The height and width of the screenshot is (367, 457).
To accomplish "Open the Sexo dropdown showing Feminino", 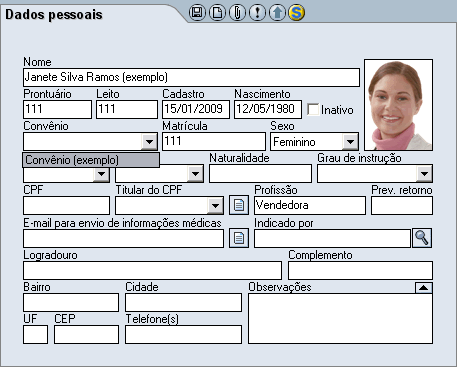I will (x=350, y=142).
